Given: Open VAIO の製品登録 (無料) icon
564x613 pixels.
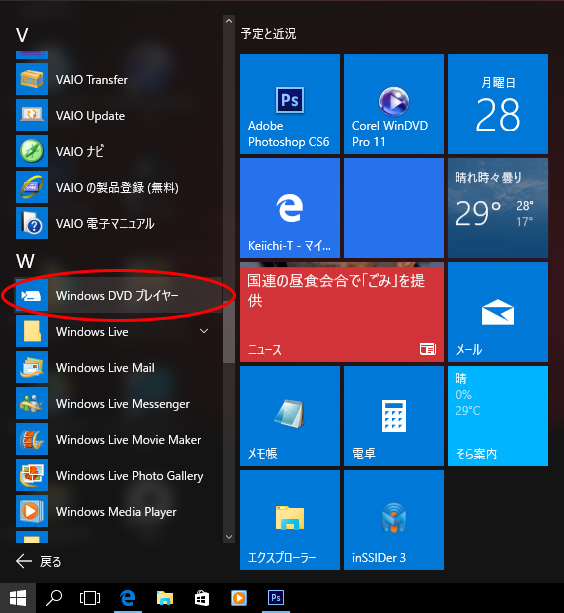Looking at the screenshot, I should [32, 187].
